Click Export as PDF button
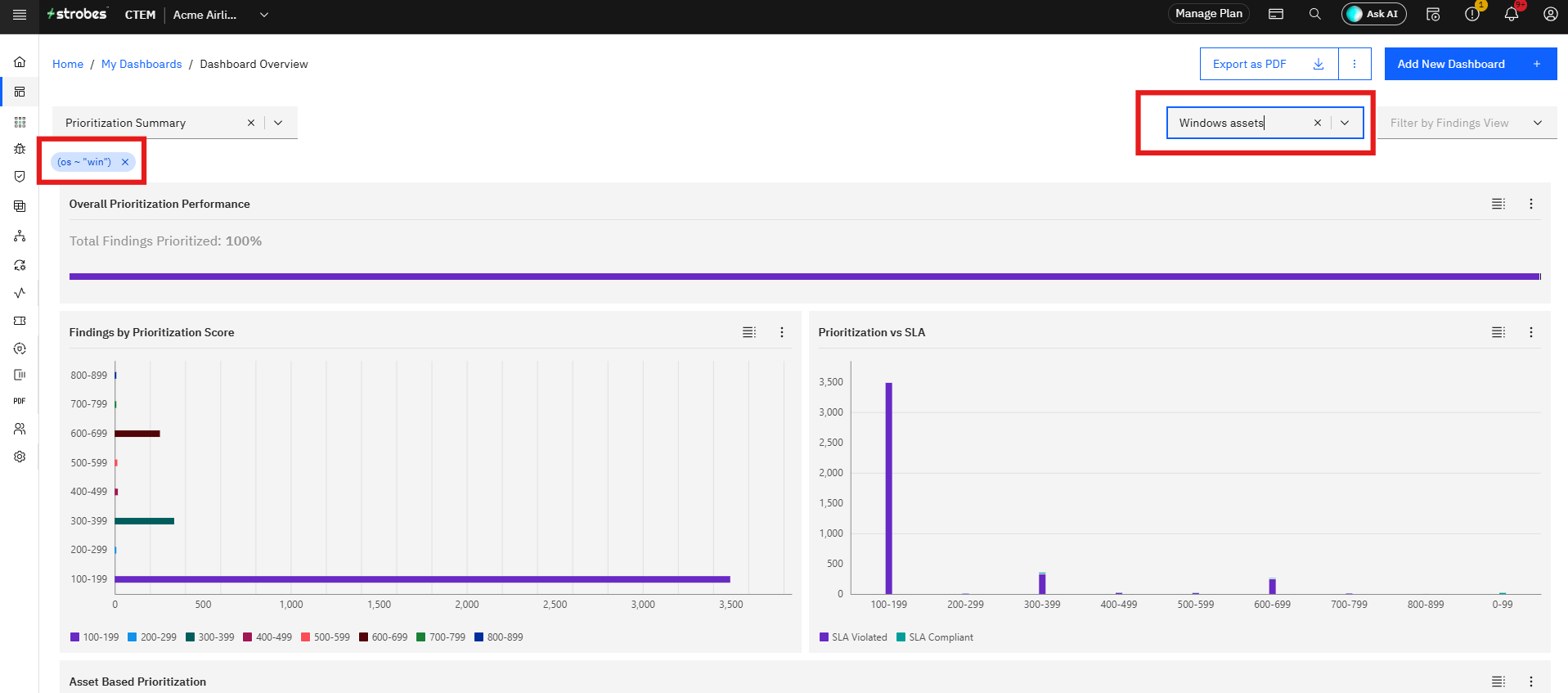This screenshot has width=1568, height=693. click(x=1269, y=64)
